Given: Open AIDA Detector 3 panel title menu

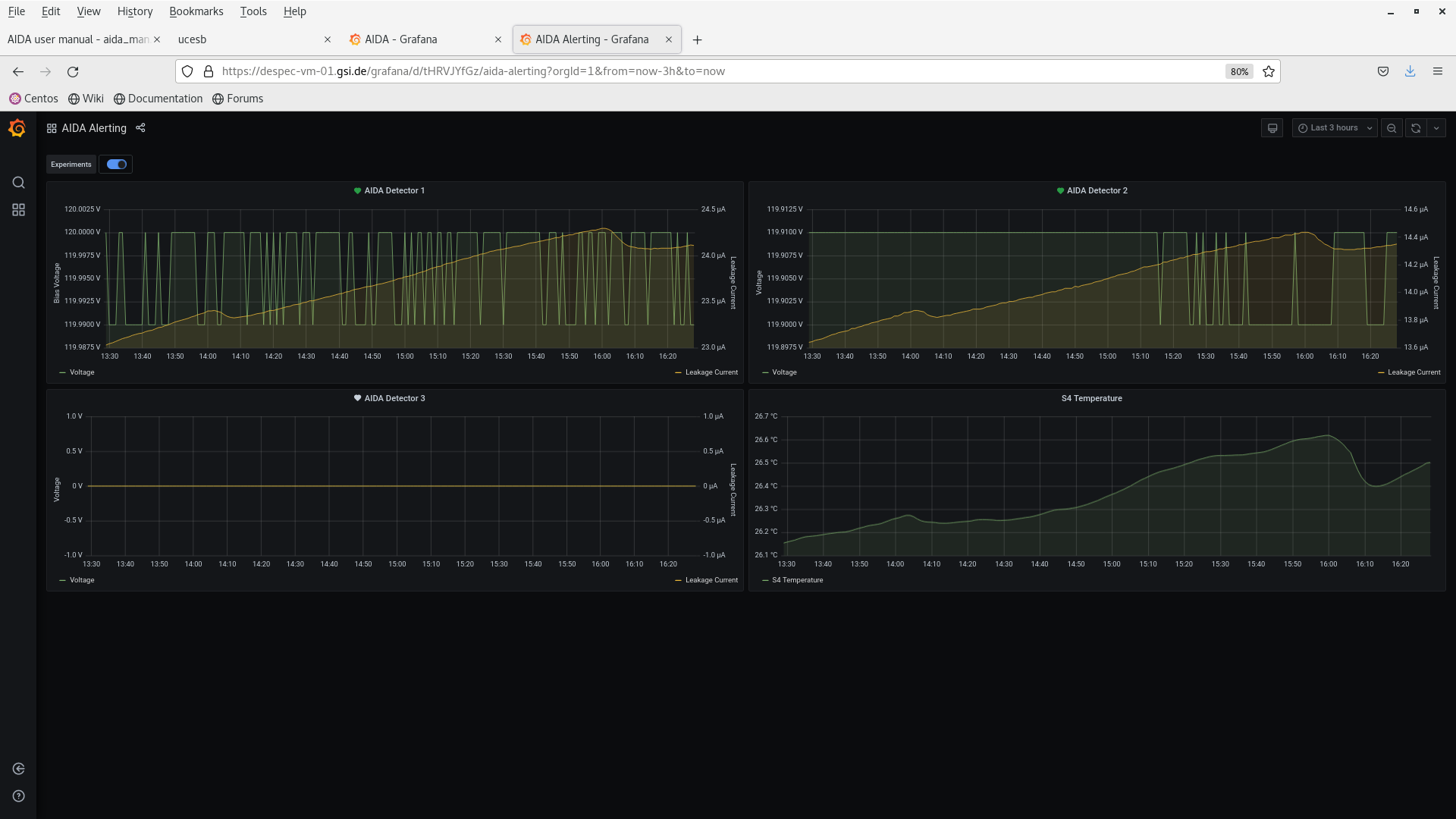Looking at the screenshot, I should pyautogui.click(x=394, y=398).
